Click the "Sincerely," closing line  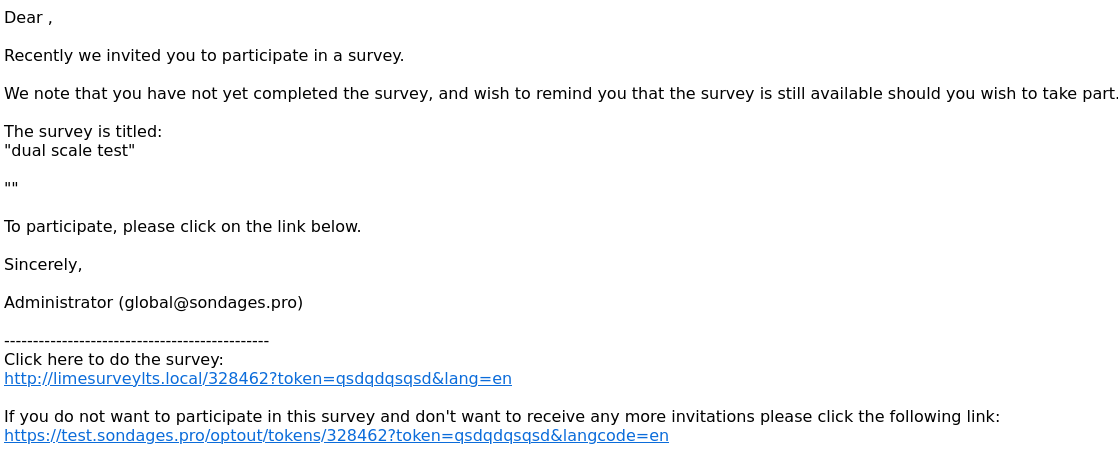(x=43, y=265)
